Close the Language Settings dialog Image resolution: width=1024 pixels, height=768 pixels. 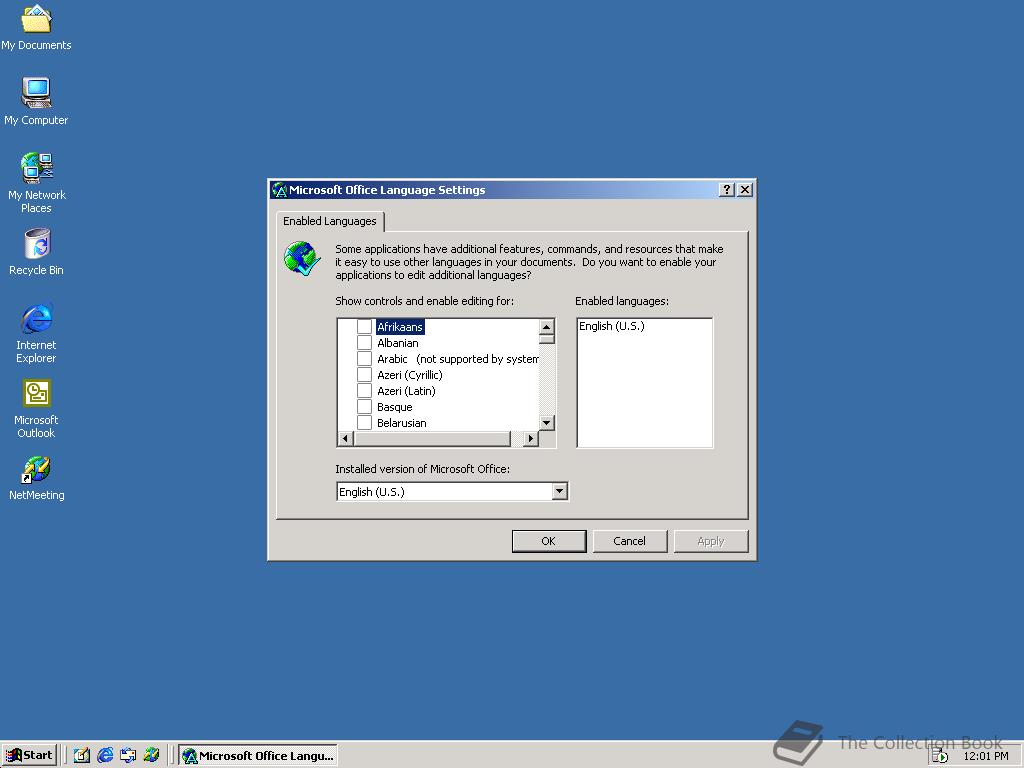744,189
